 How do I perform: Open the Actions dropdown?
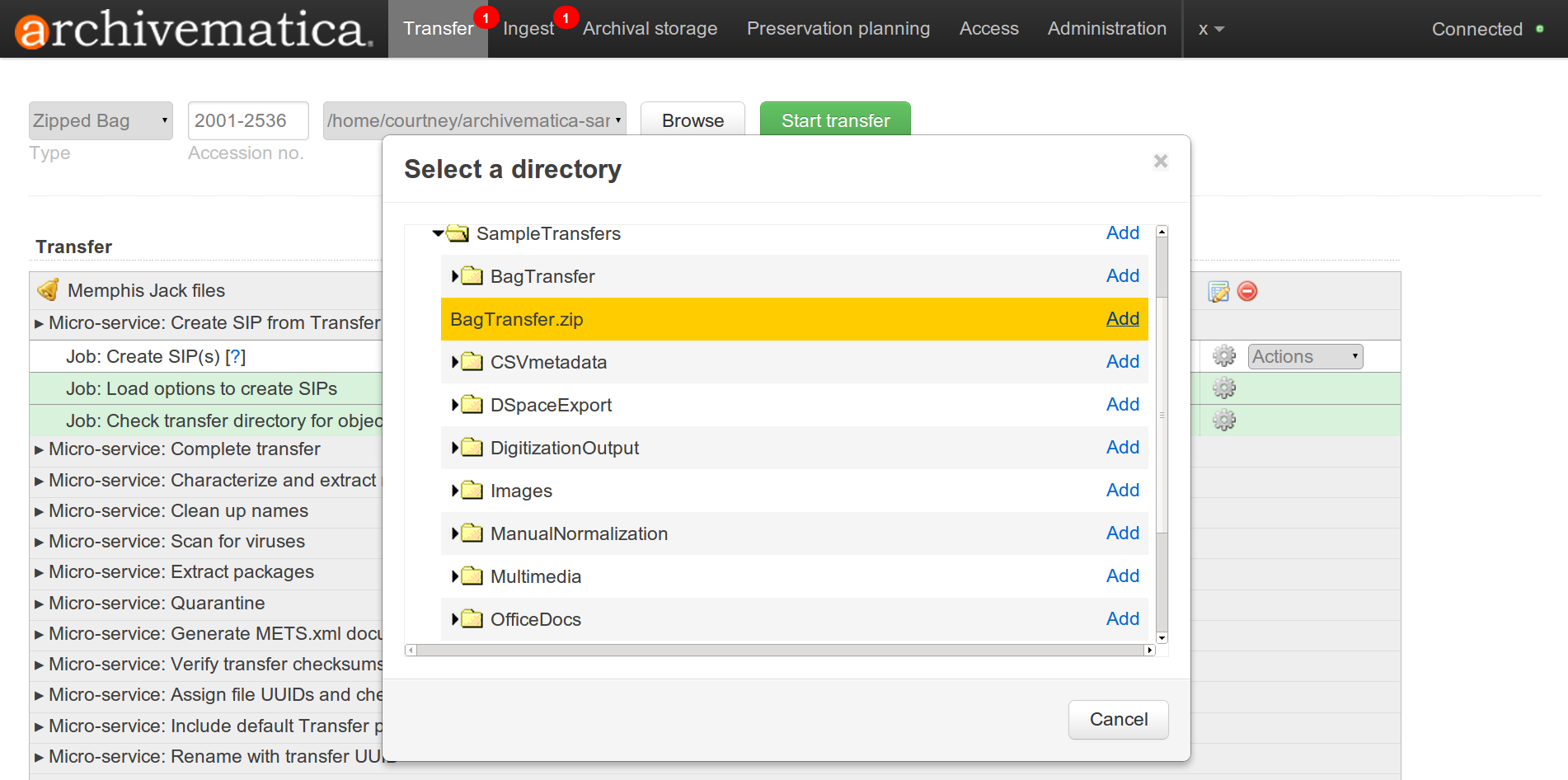pos(1304,356)
